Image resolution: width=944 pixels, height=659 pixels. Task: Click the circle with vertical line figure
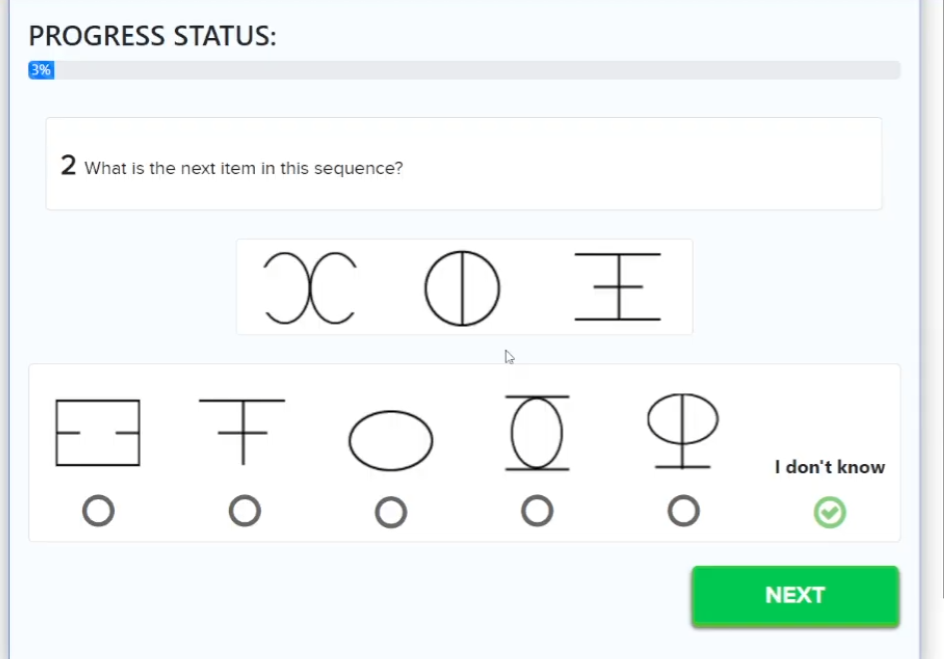click(x=462, y=288)
